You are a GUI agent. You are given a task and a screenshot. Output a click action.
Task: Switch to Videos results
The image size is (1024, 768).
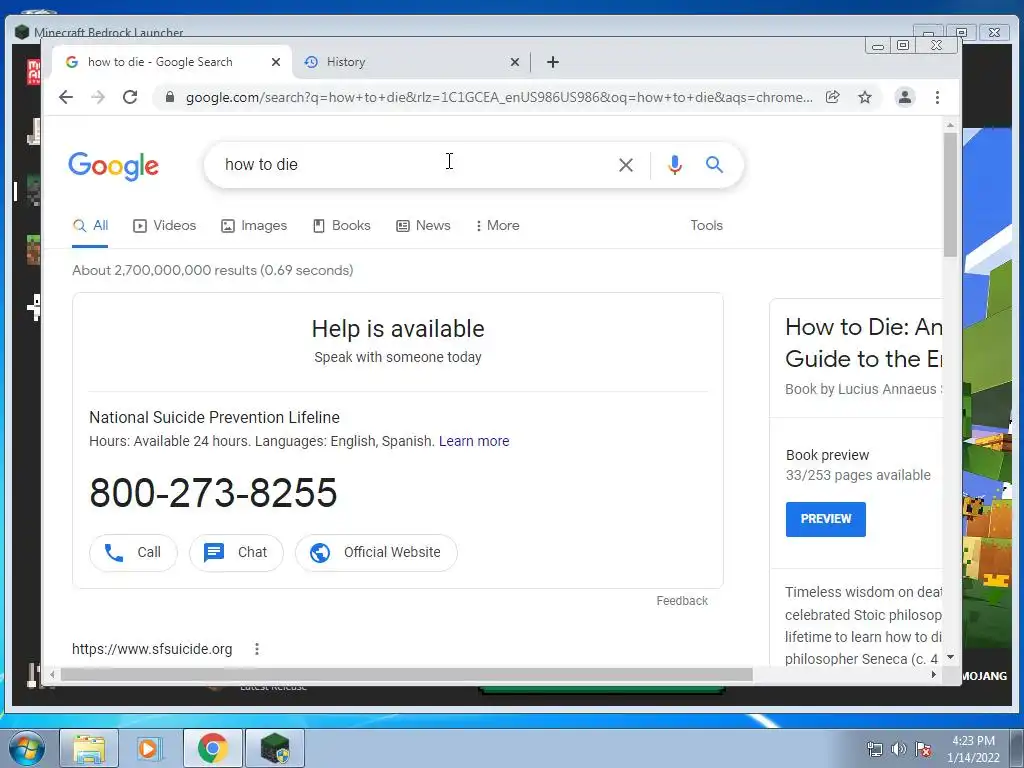tap(165, 226)
